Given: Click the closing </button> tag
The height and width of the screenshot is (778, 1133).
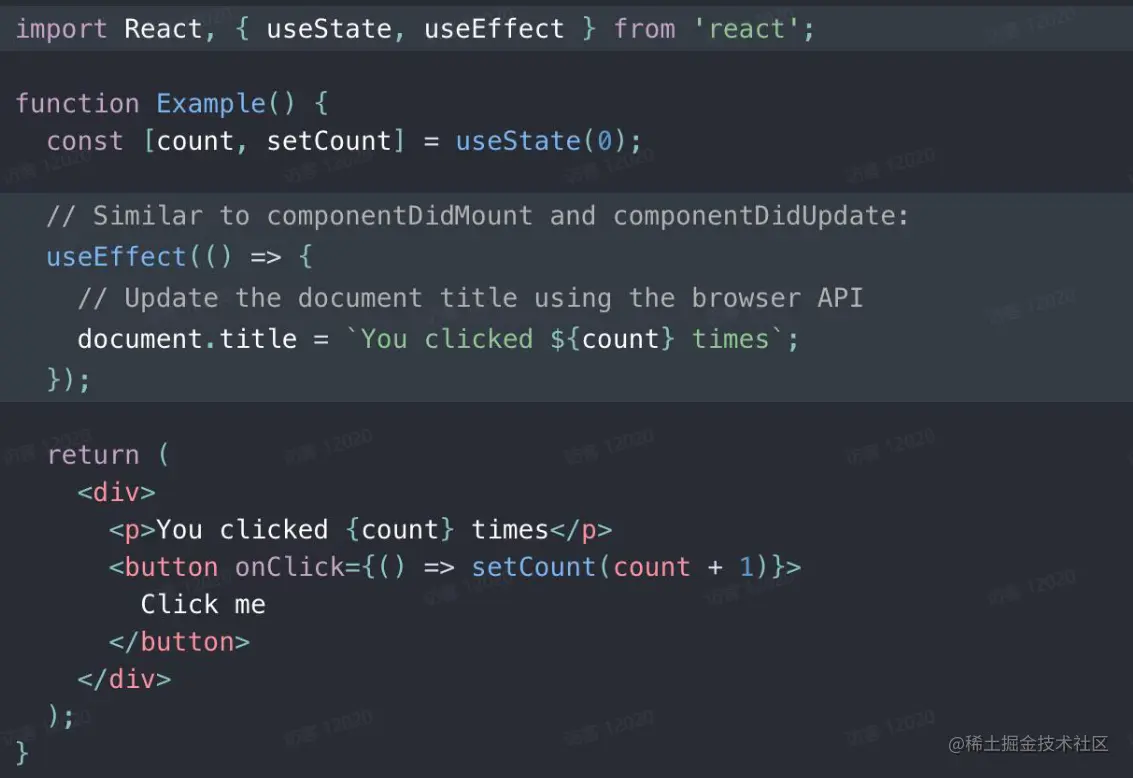Looking at the screenshot, I should (x=179, y=642).
